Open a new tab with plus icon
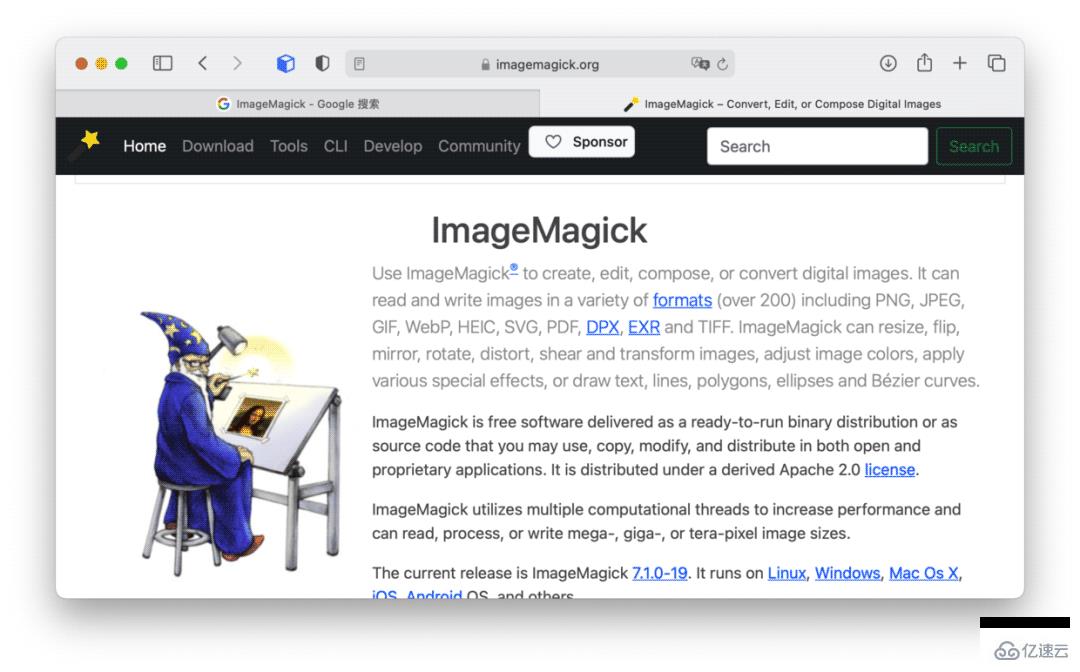The image size is (1080, 672). [959, 63]
